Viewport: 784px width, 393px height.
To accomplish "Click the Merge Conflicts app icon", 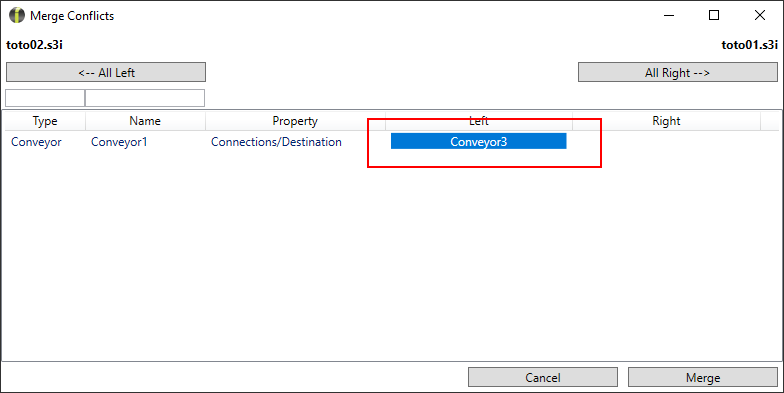I will click(16, 16).
